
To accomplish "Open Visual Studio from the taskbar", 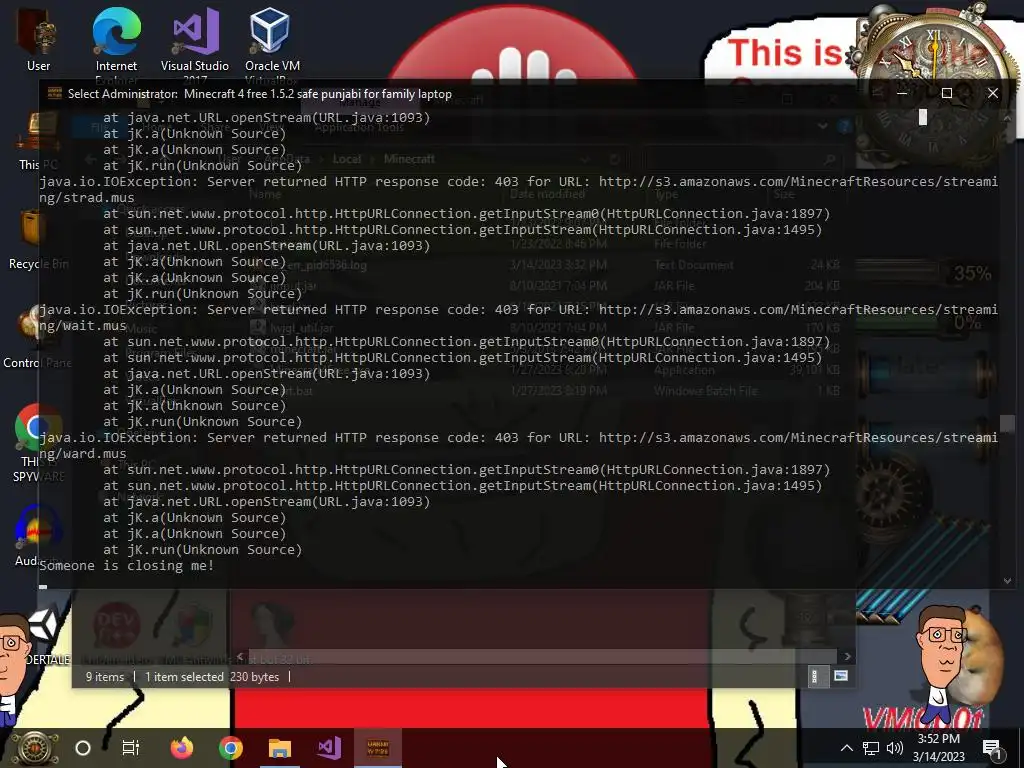I will (x=328, y=748).
